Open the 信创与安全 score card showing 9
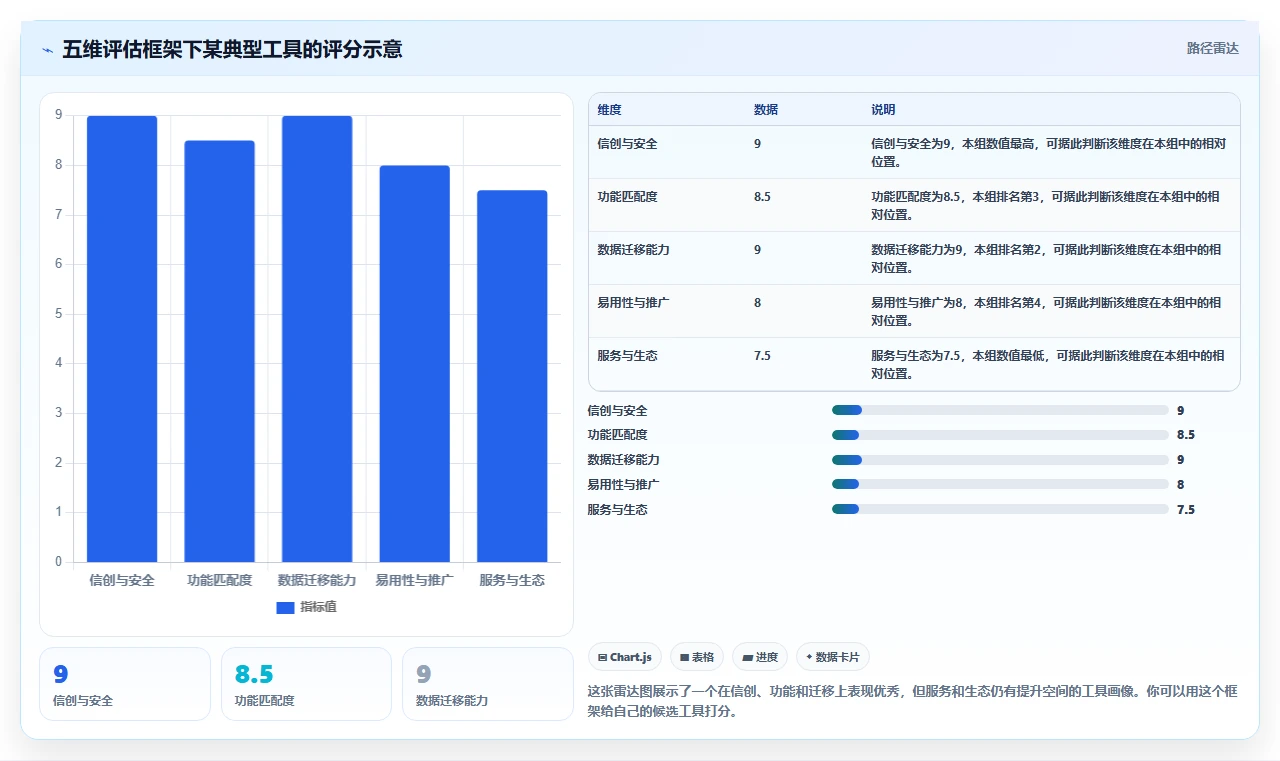Screen dimensions: 1280x761 [125, 684]
